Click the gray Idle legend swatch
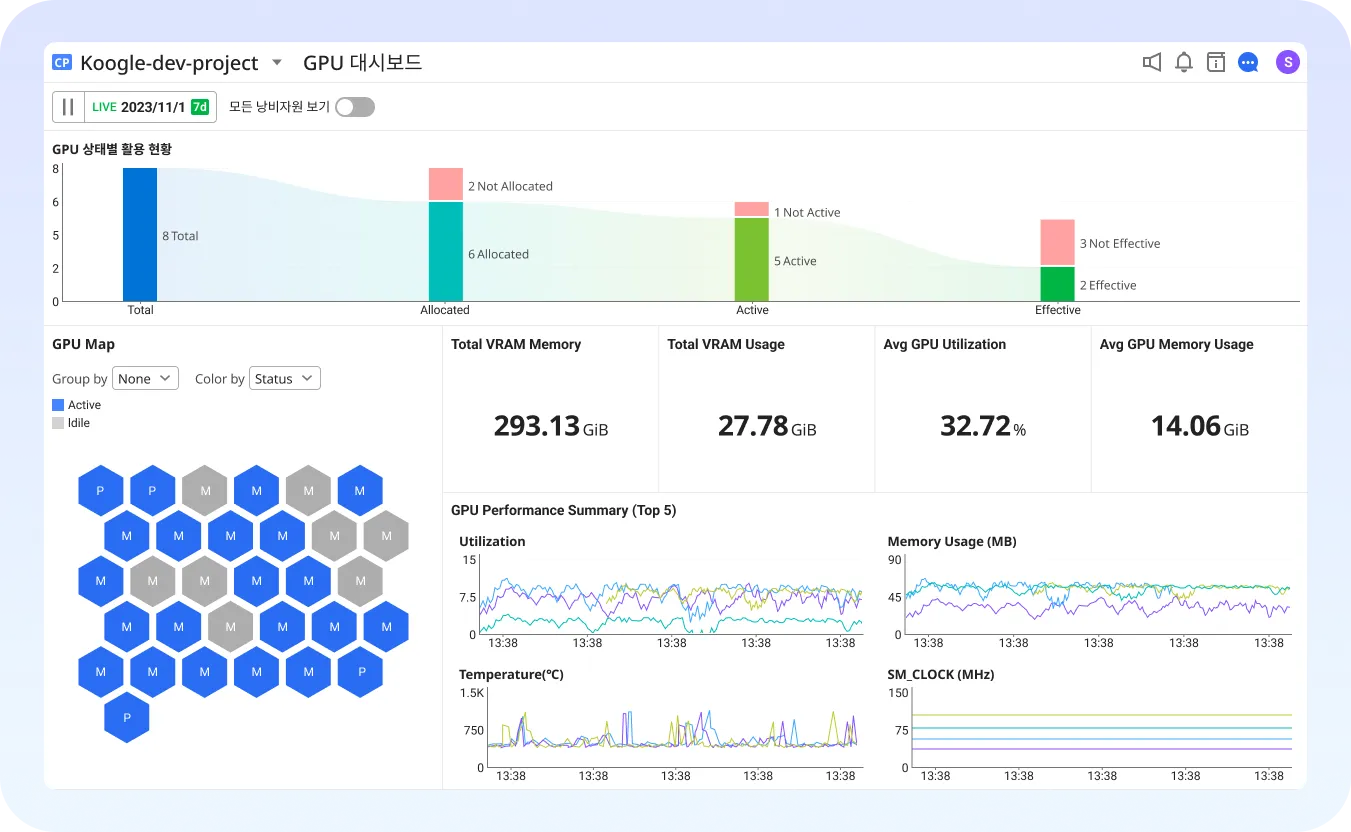Viewport: 1351px width, 832px height. pyautogui.click(x=58, y=423)
